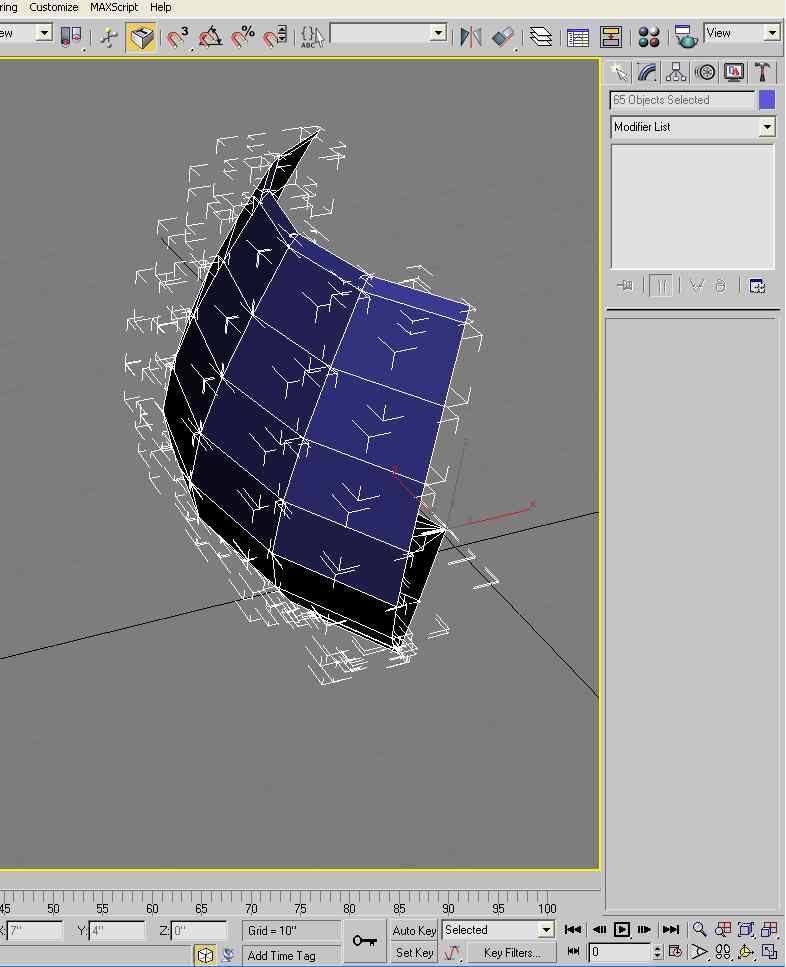Open the Material Editor
Viewport: 786px width, 967px height.
[649, 37]
